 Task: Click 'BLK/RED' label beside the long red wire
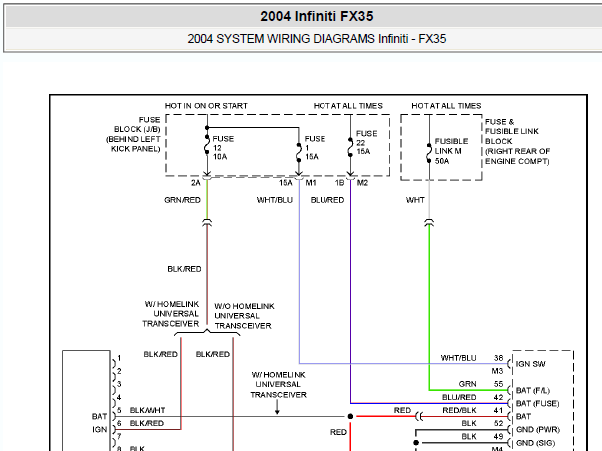(184, 269)
